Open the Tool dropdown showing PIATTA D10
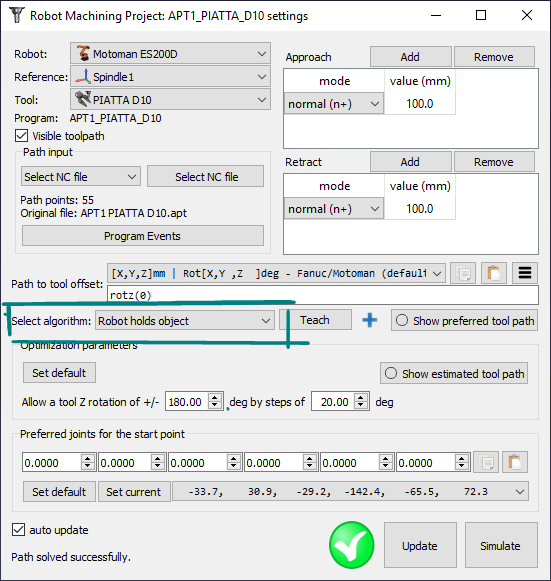Screen dimensions: 551x581 170,100
